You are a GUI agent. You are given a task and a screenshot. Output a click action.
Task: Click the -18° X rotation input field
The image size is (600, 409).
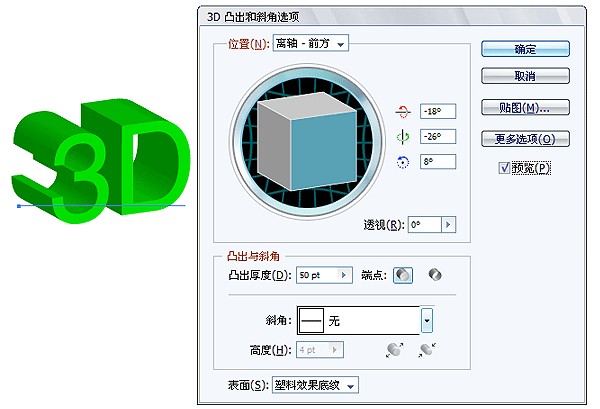(x=438, y=111)
